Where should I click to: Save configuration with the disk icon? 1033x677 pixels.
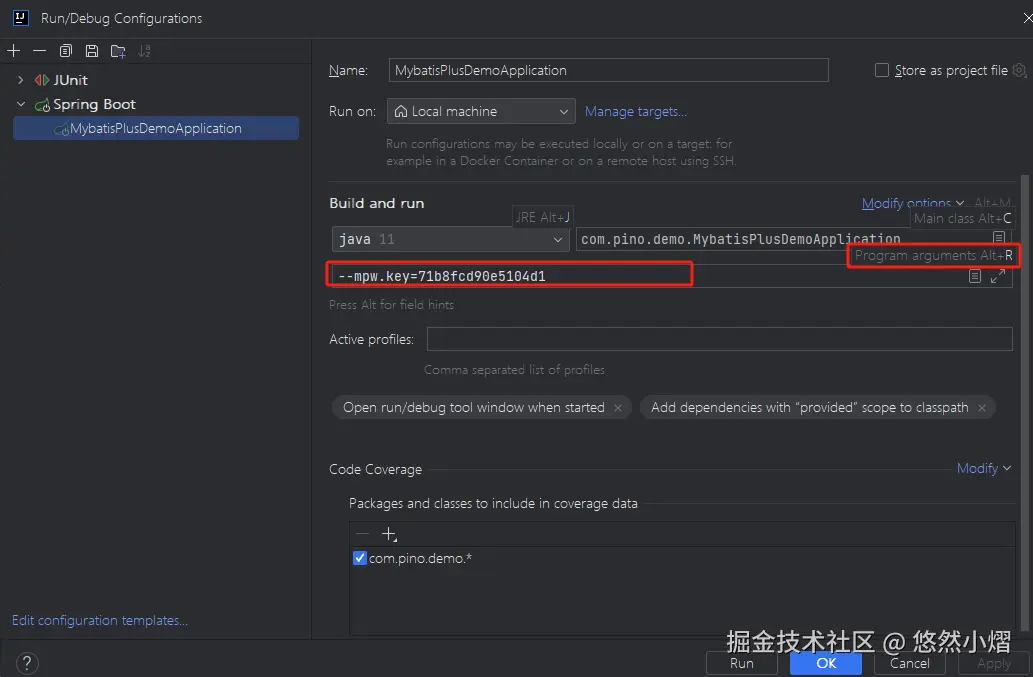[x=92, y=51]
